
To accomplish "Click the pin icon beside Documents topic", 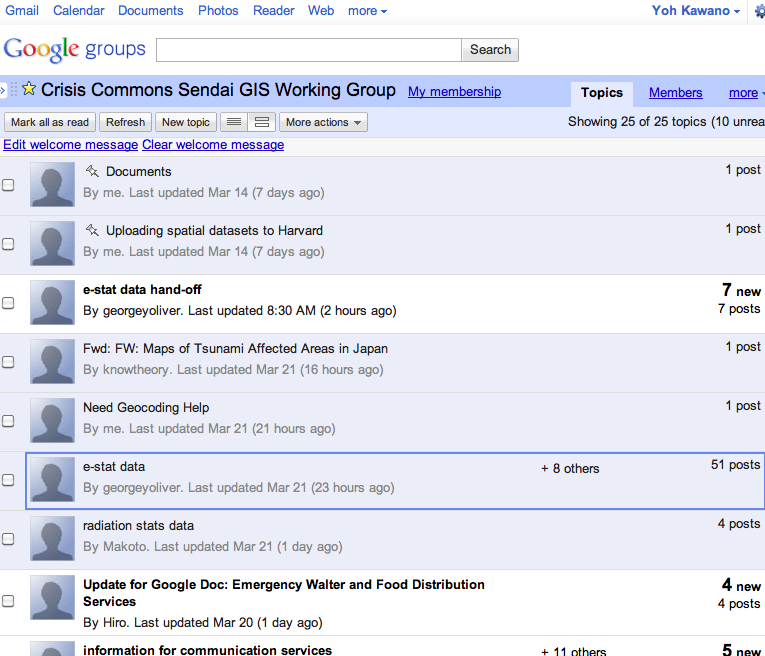I will [92, 171].
